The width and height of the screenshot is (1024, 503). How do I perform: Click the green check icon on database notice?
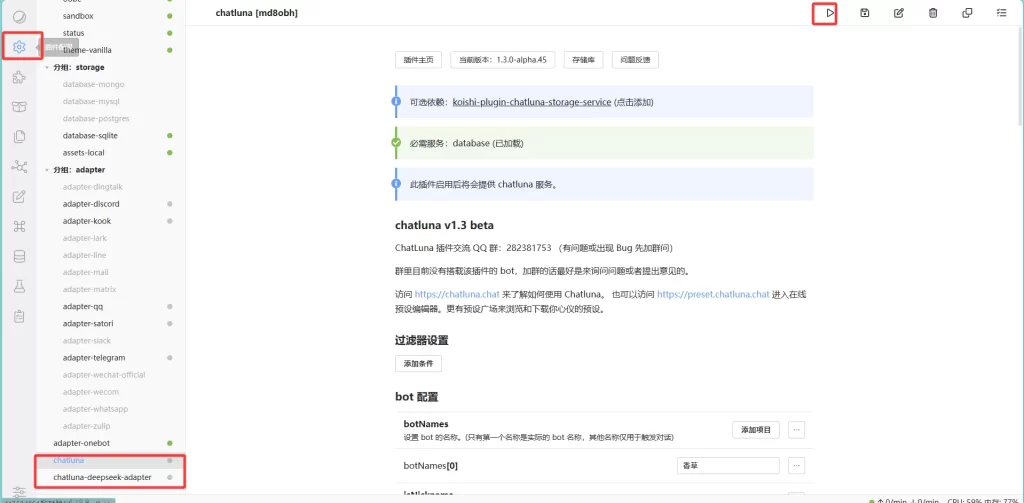(396, 143)
